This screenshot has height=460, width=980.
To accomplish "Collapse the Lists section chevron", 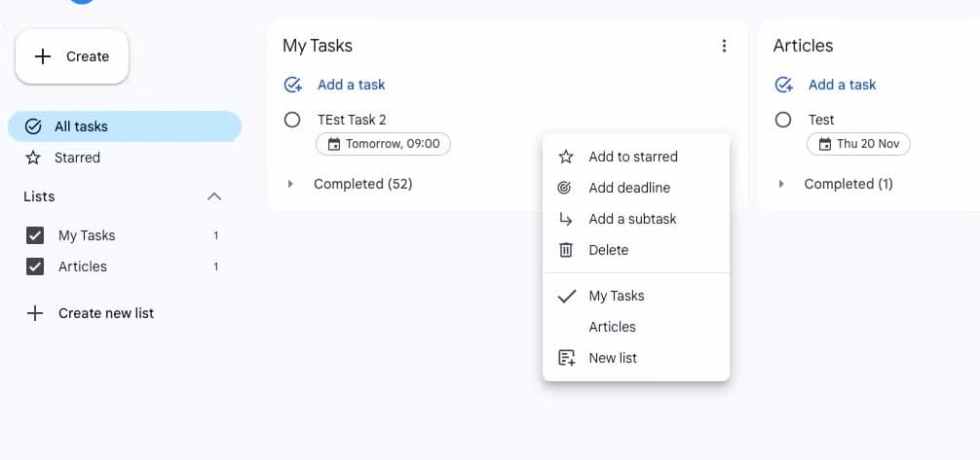I will point(214,197).
